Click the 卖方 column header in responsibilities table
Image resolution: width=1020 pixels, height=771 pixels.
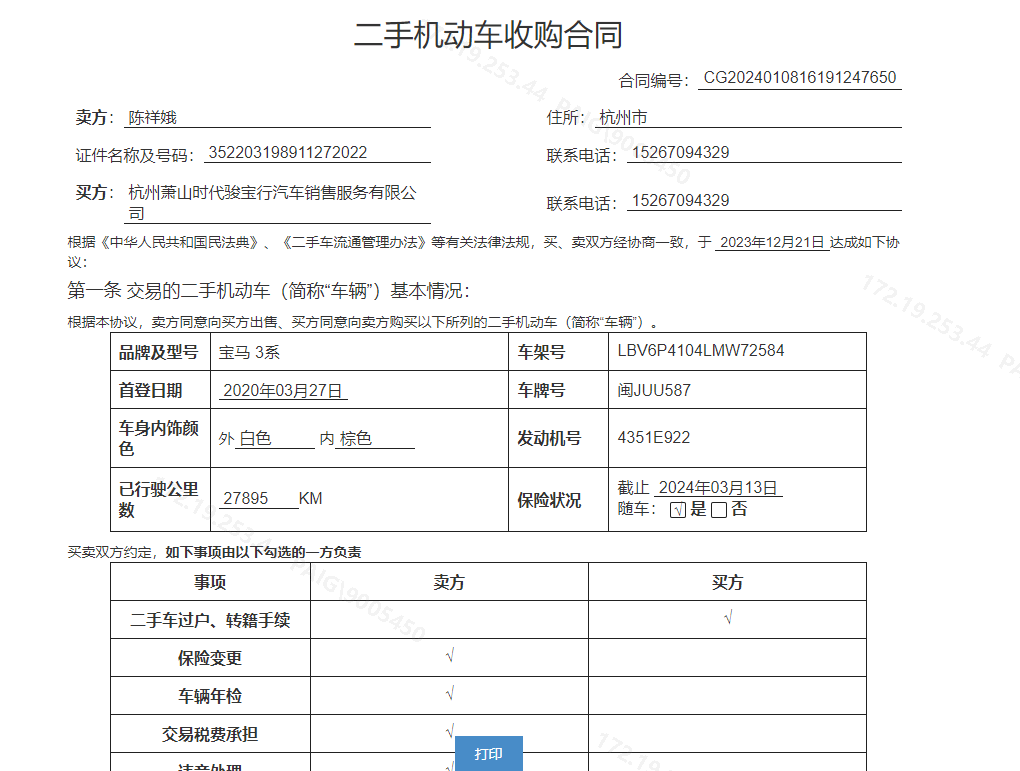coord(450,582)
